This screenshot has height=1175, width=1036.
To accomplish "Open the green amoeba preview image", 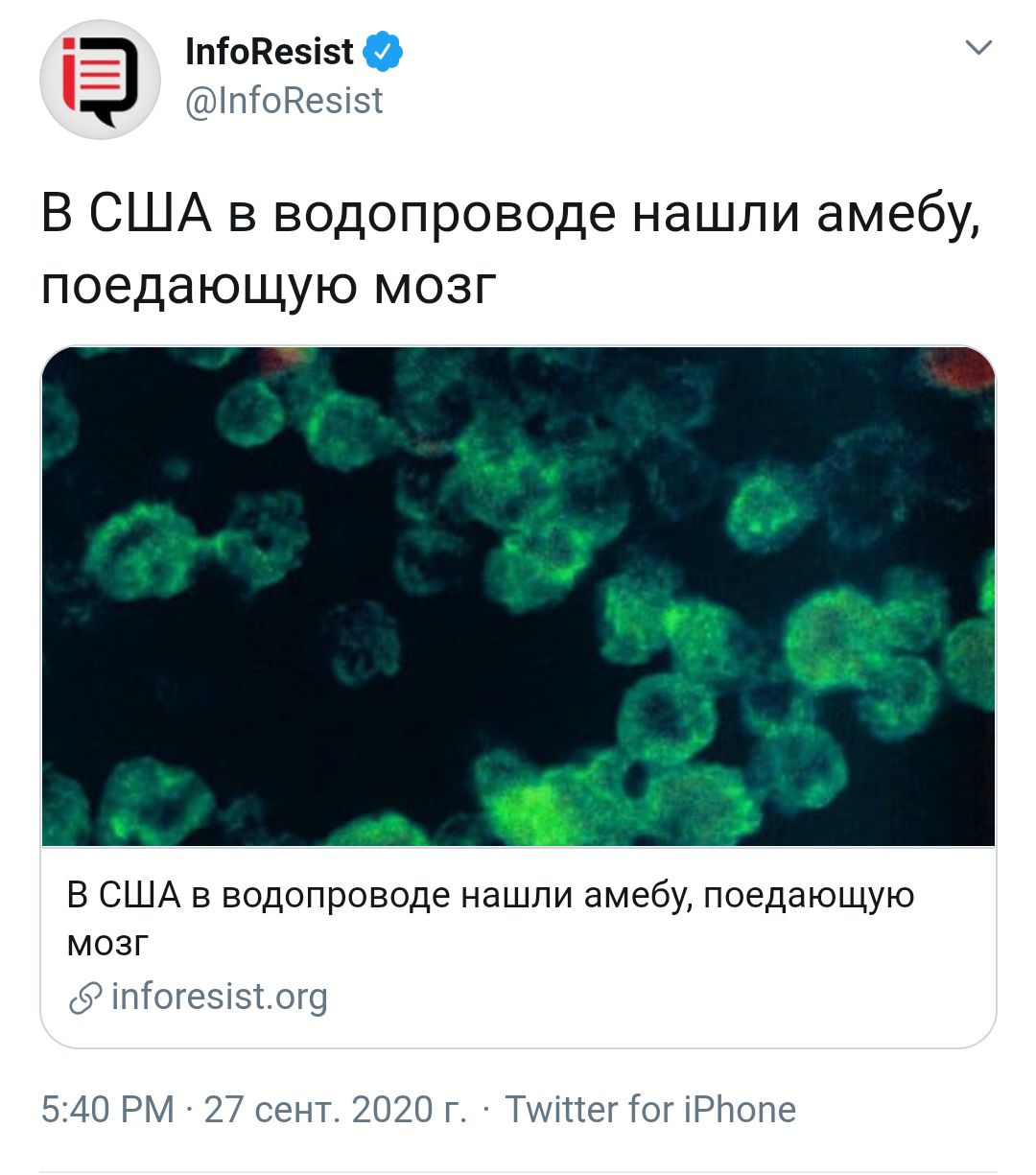I will [518, 595].
